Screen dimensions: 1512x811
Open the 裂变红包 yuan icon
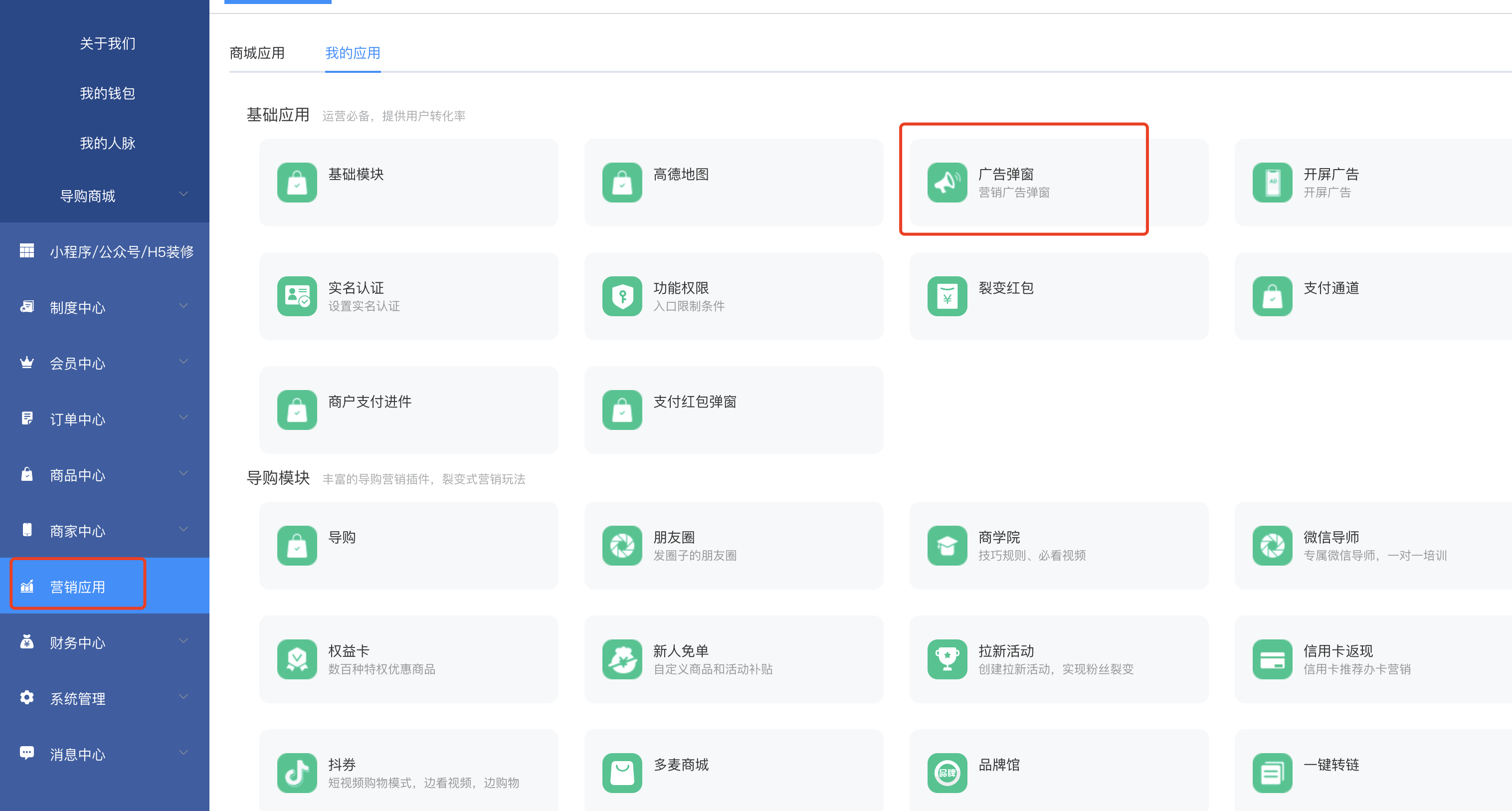pos(947,297)
